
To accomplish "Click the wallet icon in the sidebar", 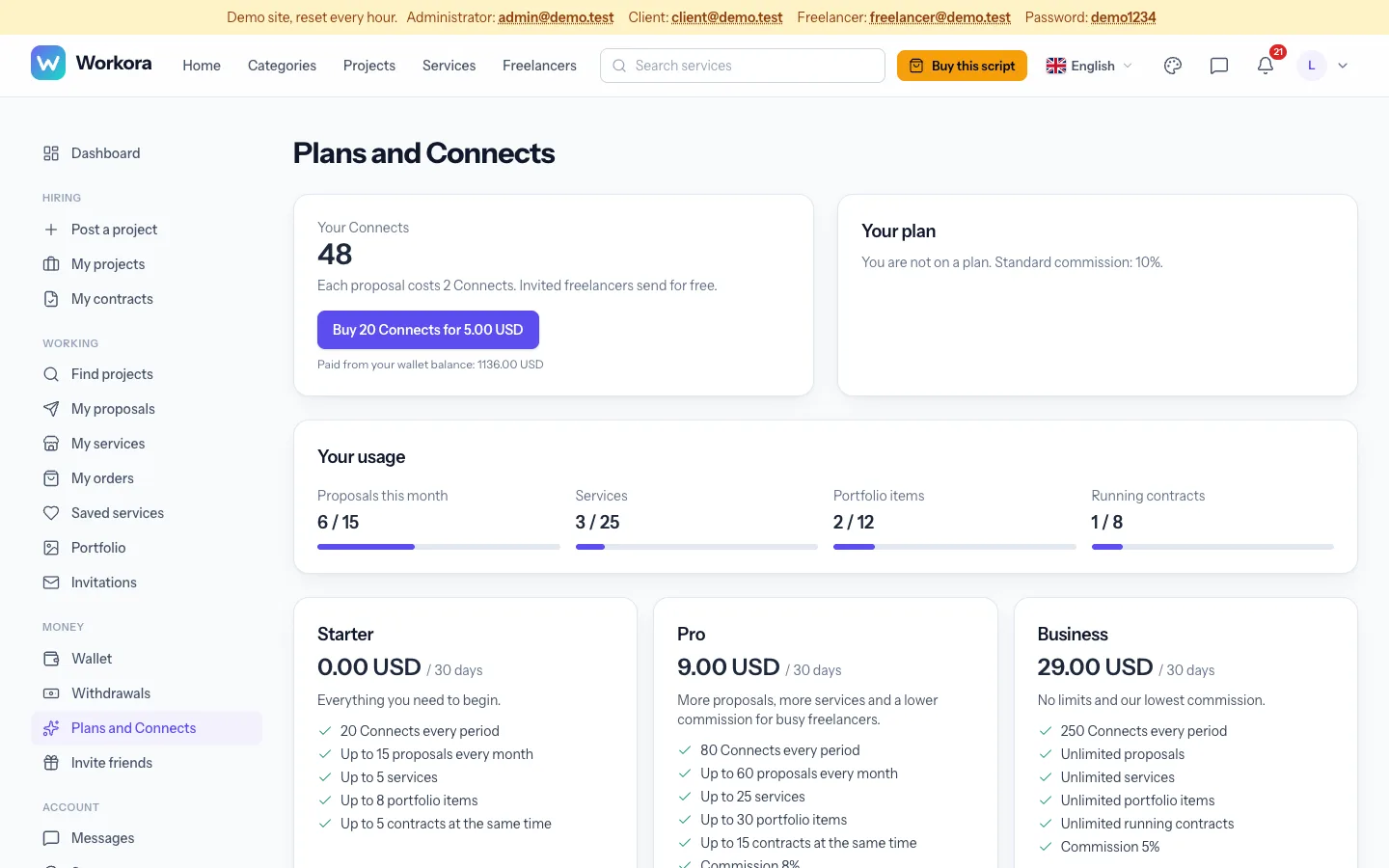I will coord(51,659).
